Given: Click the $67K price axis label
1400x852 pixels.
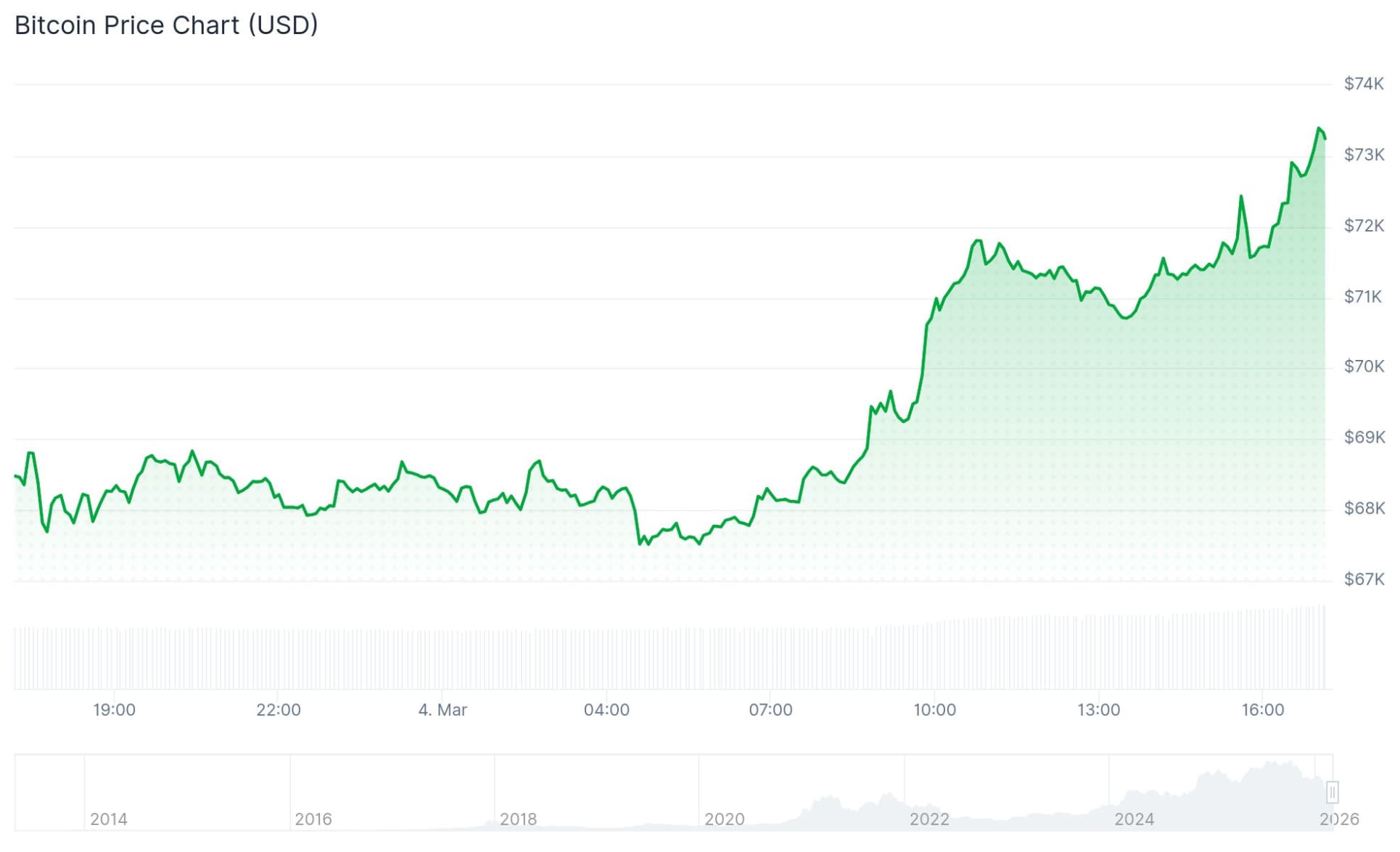Looking at the screenshot, I should (1364, 579).
